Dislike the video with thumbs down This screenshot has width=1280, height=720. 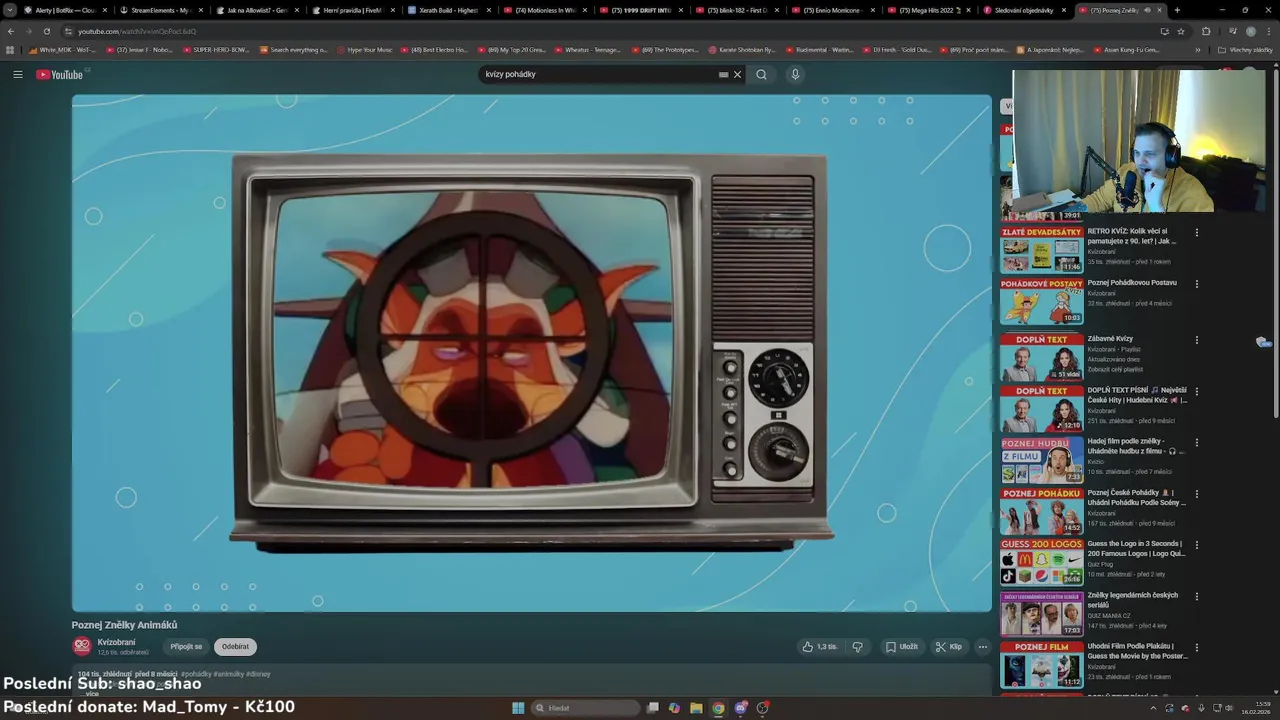click(858, 647)
